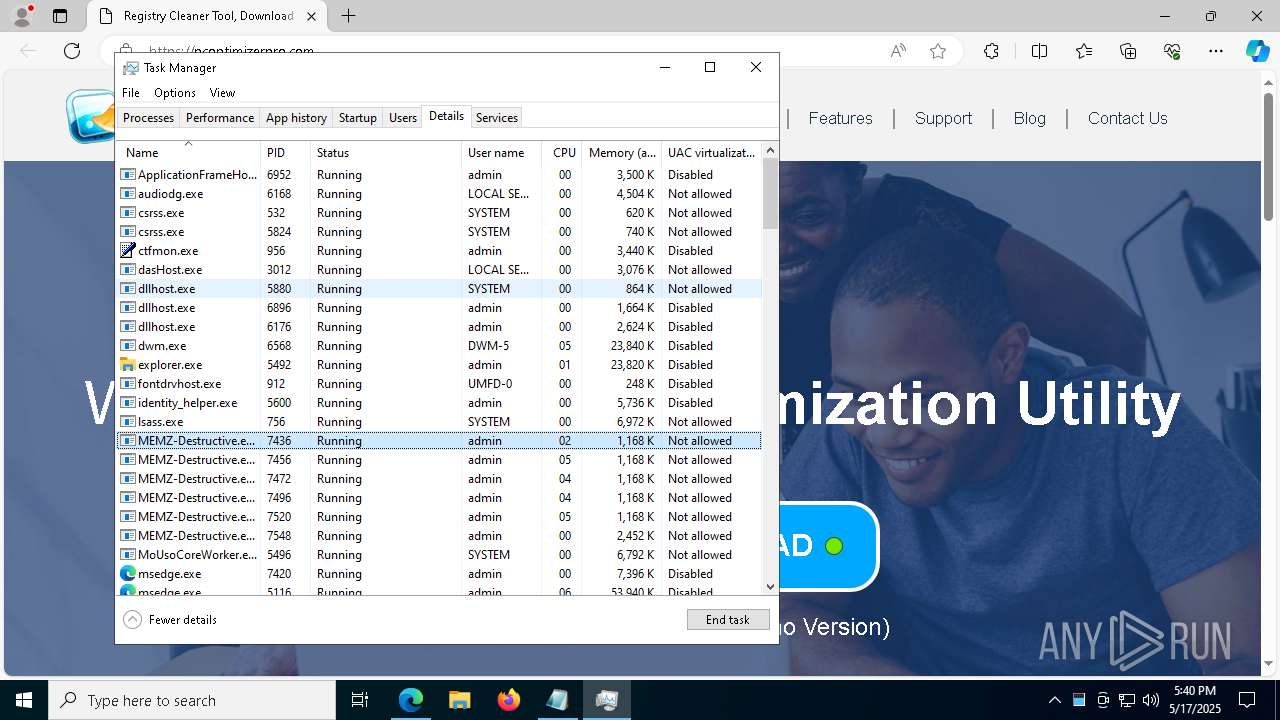Select explorer.exe process row
Image resolution: width=1280 pixels, height=720 pixels.
point(440,365)
